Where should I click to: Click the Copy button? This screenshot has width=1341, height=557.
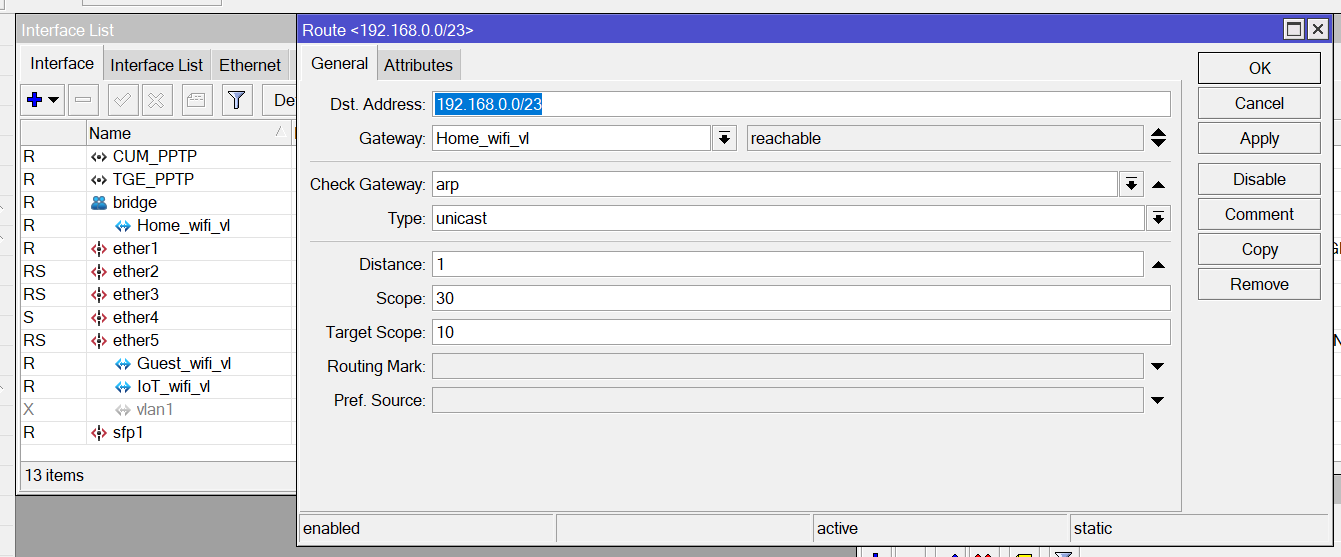(1259, 249)
